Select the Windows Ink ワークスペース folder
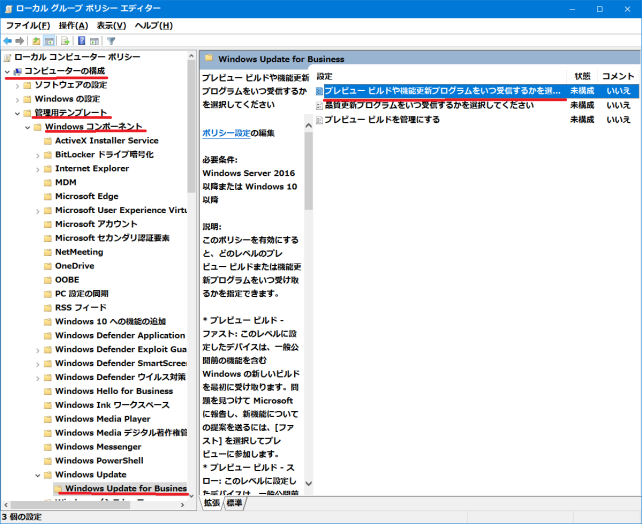This screenshot has width=642, height=524. click(113, 405)
